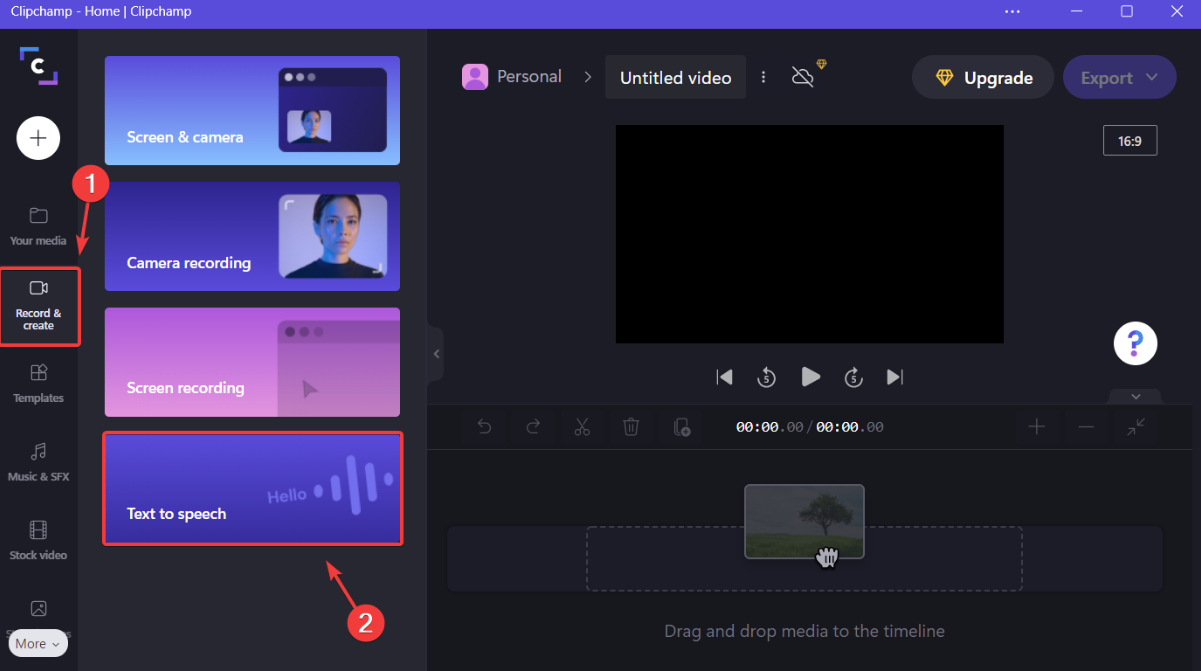Click the black video preview canvas
Viewport: 1201px width, 671px height.
coord(810,234)
